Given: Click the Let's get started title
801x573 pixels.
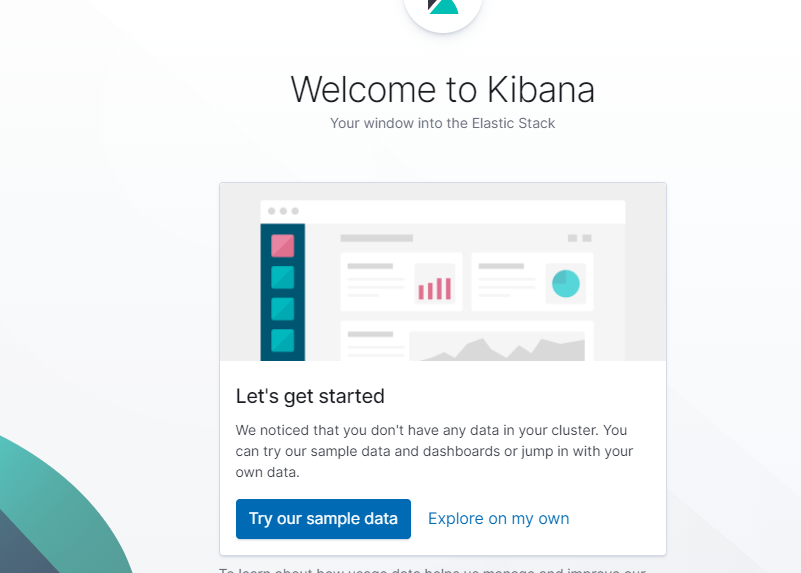Looking at the screenshot, I should pyautogui.click(x=310, y=396).
